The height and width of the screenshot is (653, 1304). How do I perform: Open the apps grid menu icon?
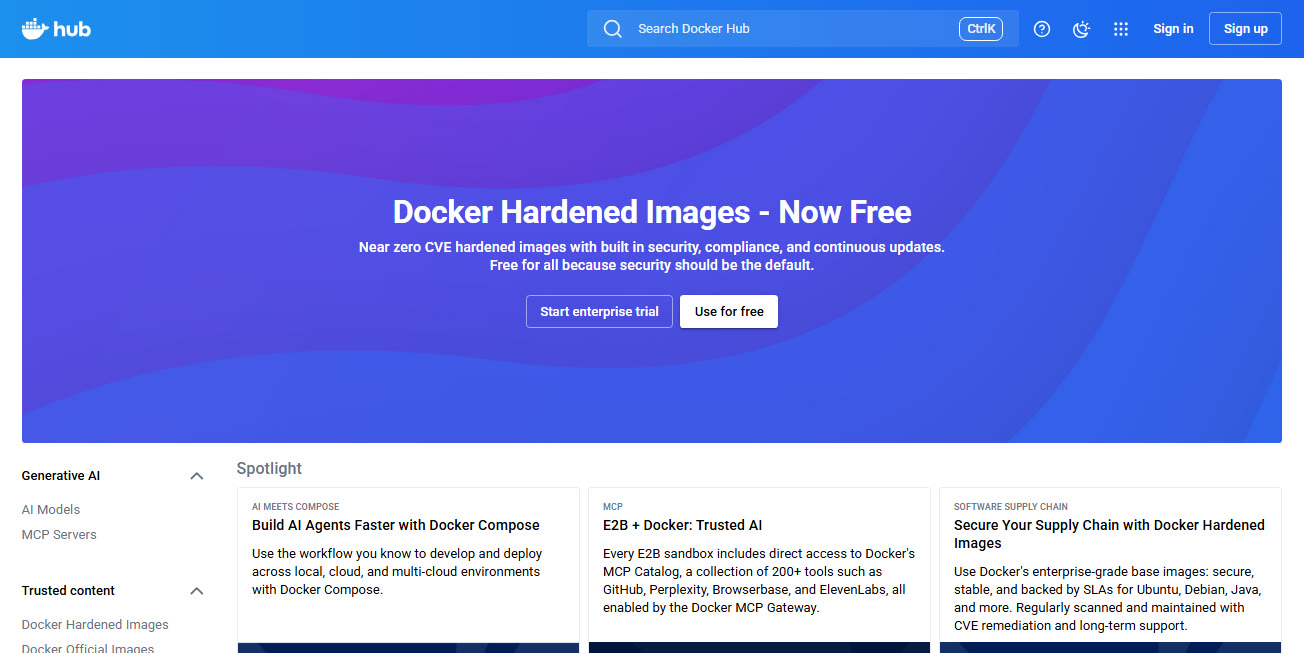click(x=1121, y=29)
